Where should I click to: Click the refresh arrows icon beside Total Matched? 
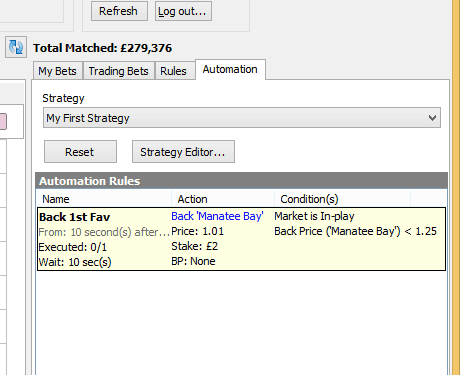point(16,47)
